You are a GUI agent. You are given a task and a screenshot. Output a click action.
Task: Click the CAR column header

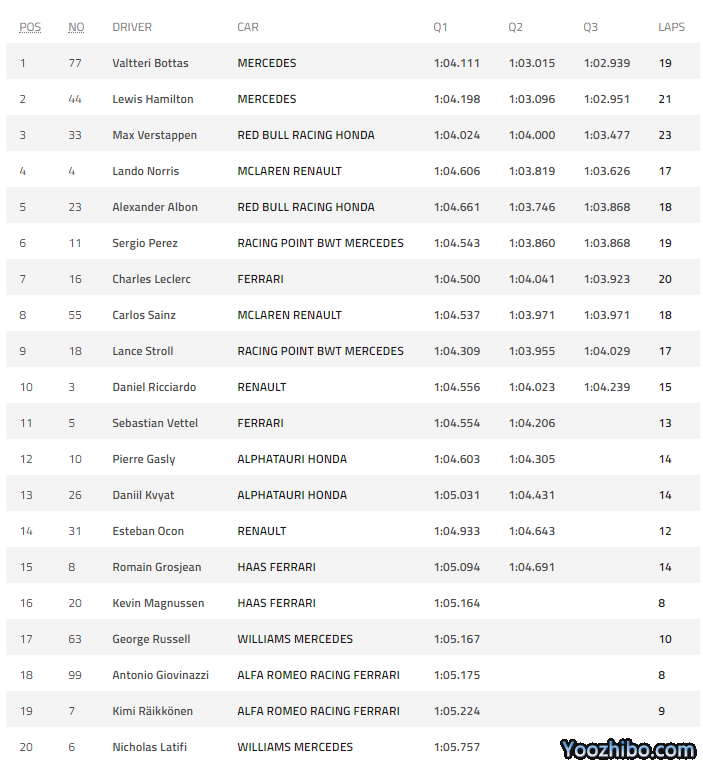click(x=248, y=27)
